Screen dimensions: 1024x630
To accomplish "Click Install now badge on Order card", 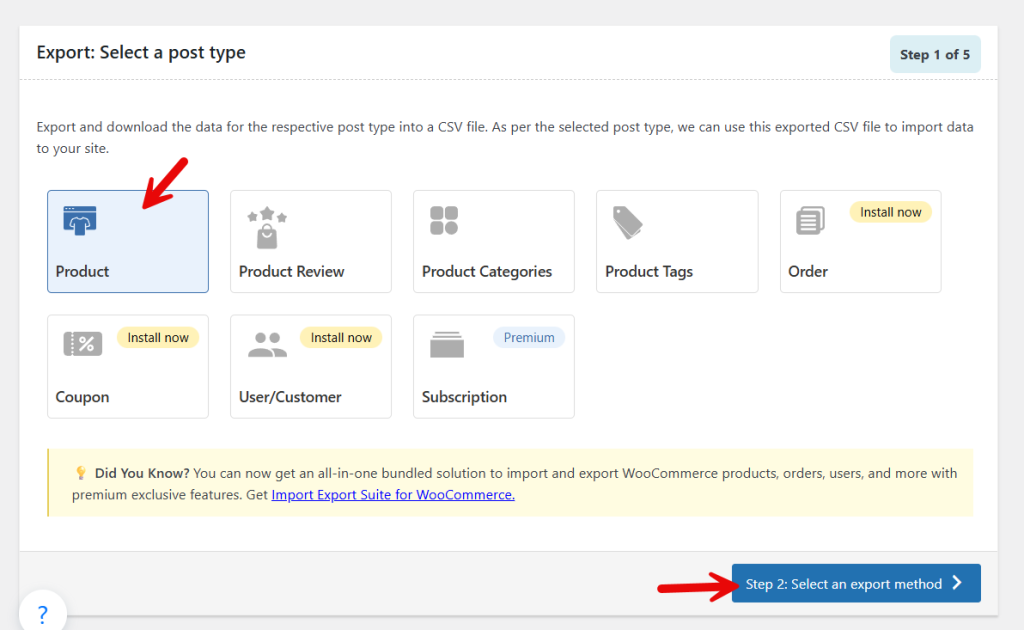I will pyautogui.click(x=890, y=212).
